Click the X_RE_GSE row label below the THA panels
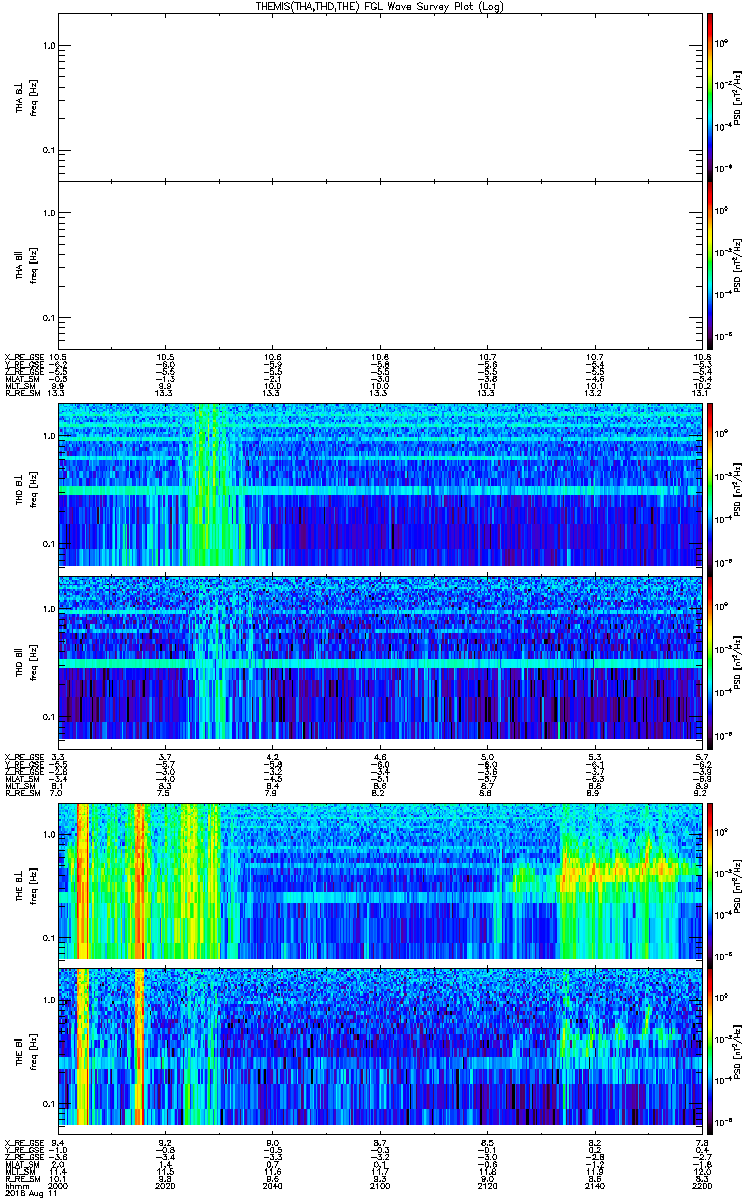This screenshot has height=1200, width=750. pos(23,357)
